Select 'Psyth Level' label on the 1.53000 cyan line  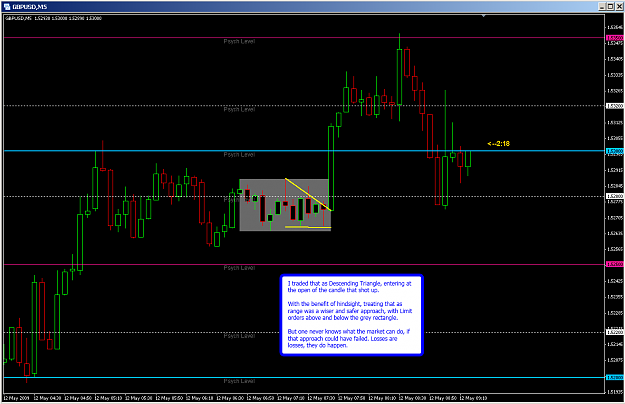239,155
